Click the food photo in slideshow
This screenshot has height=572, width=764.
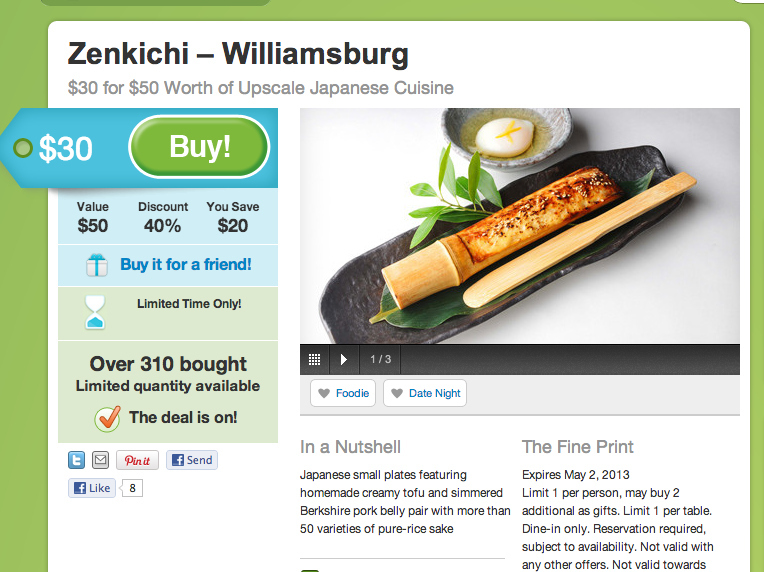click(520, 226)
